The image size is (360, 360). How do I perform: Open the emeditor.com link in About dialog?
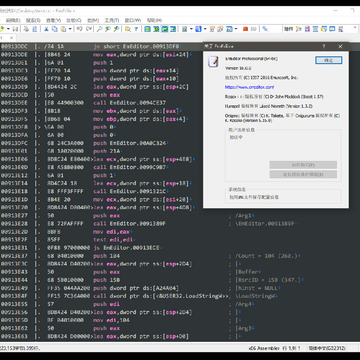[249, 87]
